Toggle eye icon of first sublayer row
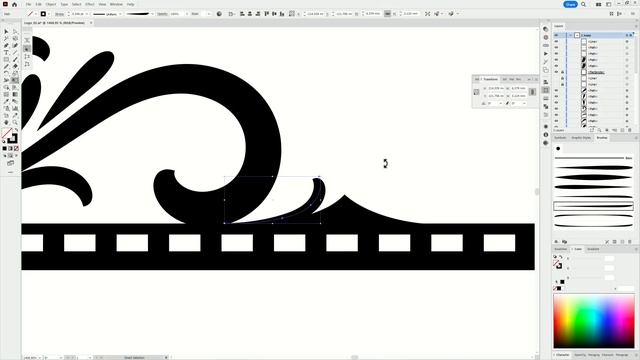 click(x=556, y=42)
